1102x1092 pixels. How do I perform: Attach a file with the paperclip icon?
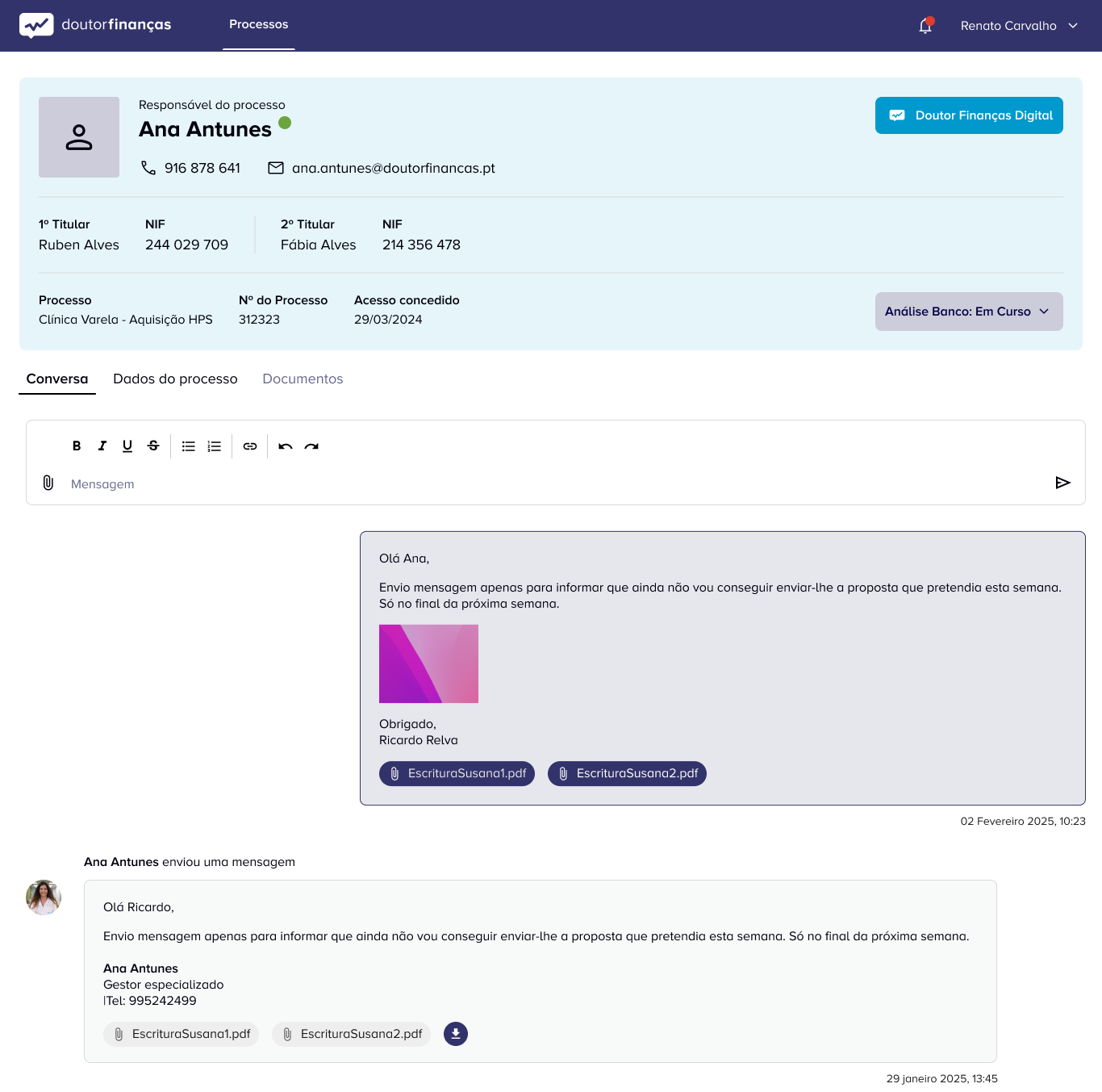point(48,483)
